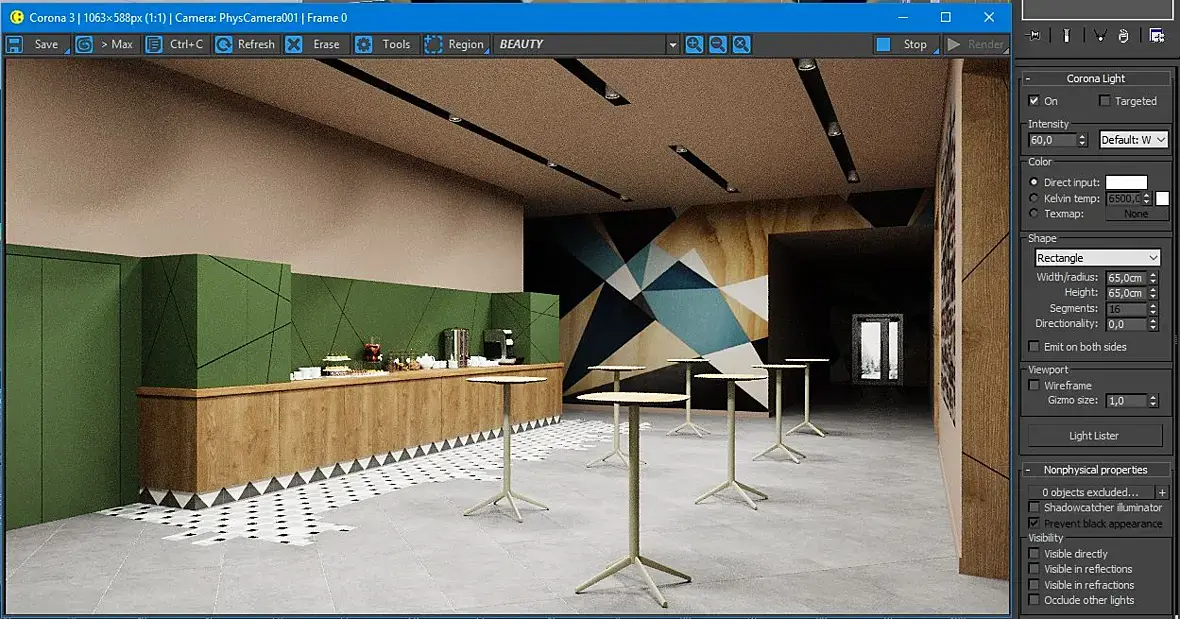Zoom out of the render
Screen dimensions: 1180x619
click(x=718, y=44)
